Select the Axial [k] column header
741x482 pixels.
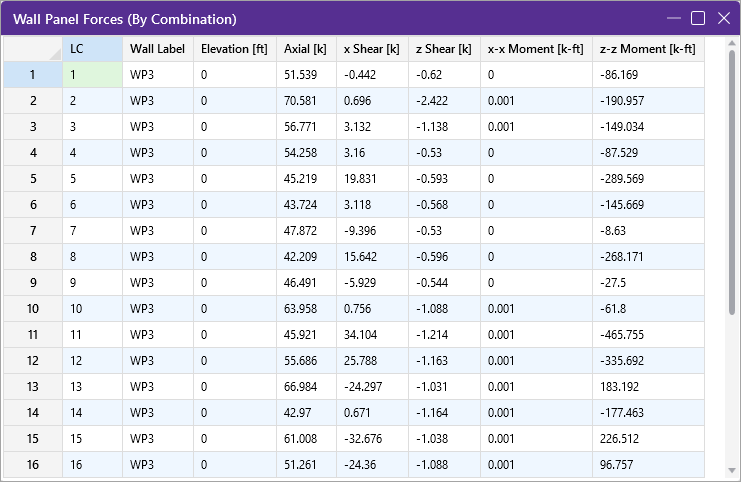point(305,49)
